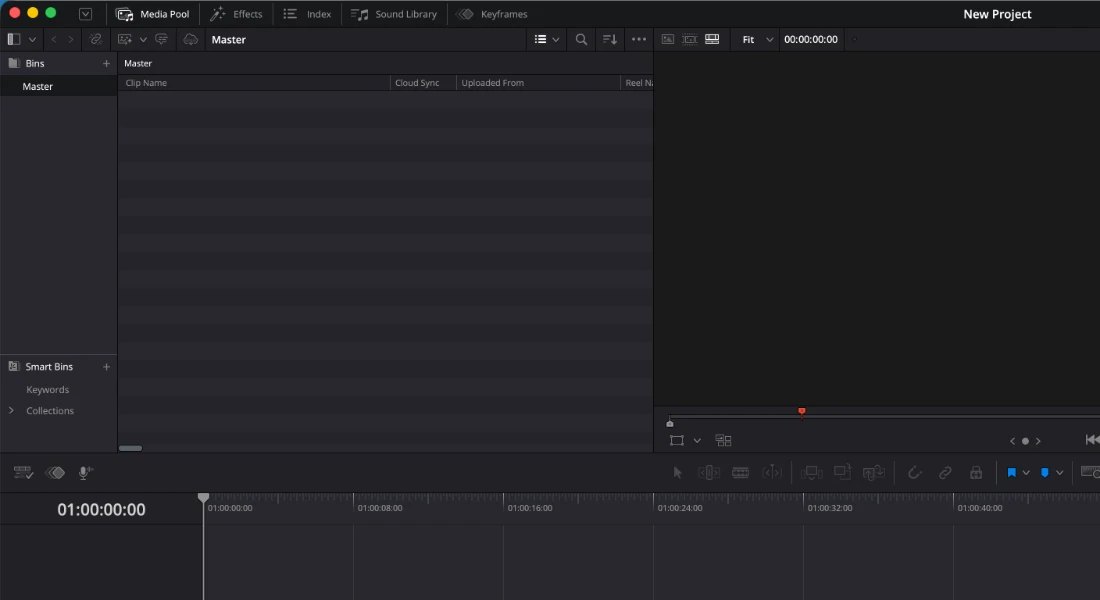The height and width of the screenshot is (600, 1100).
Task: Open media pool search
Action: (x=581, y=39)
